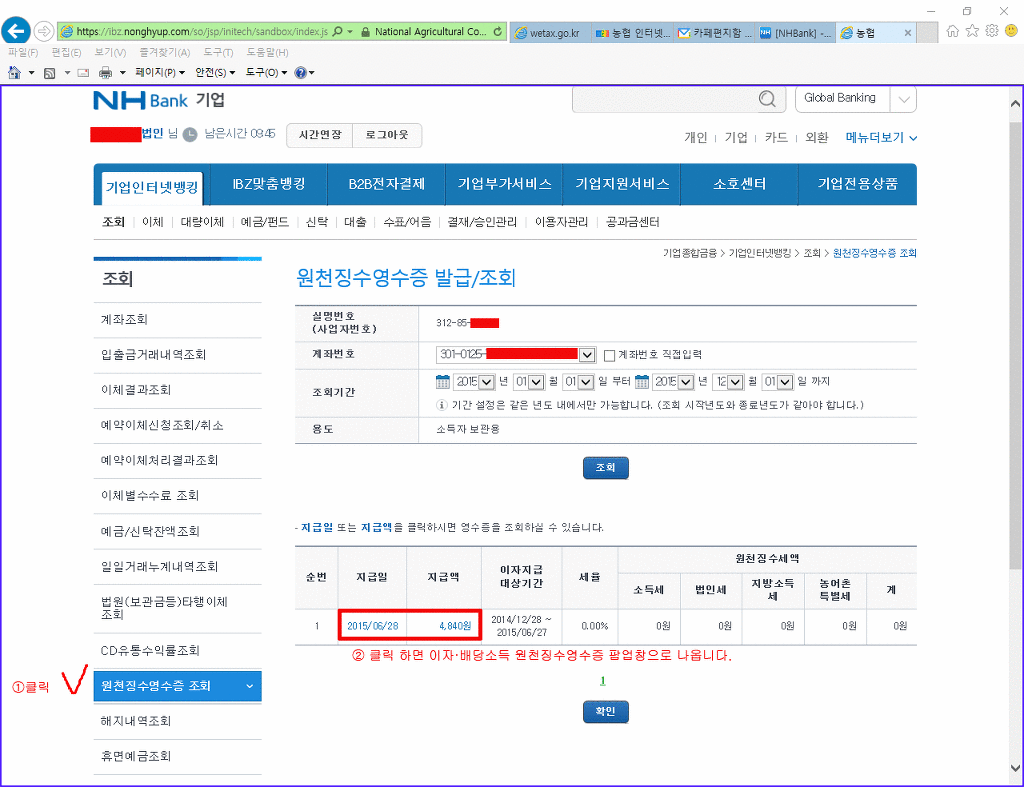Open the 파일(F) menu
1024x787 pixels.
point(23,52)
